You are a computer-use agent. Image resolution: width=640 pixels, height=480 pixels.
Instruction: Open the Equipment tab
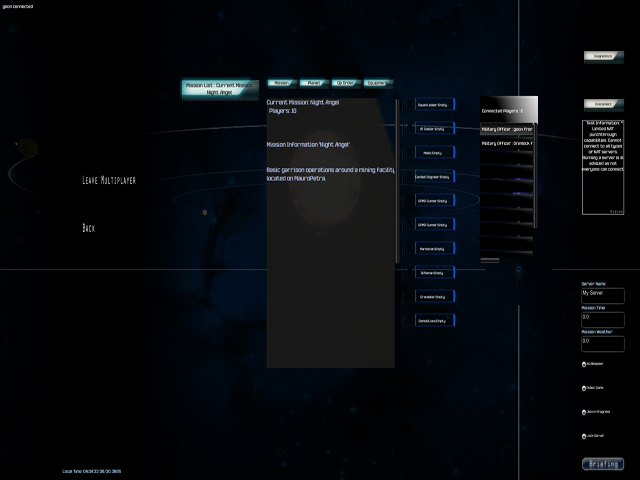(378, 83)
